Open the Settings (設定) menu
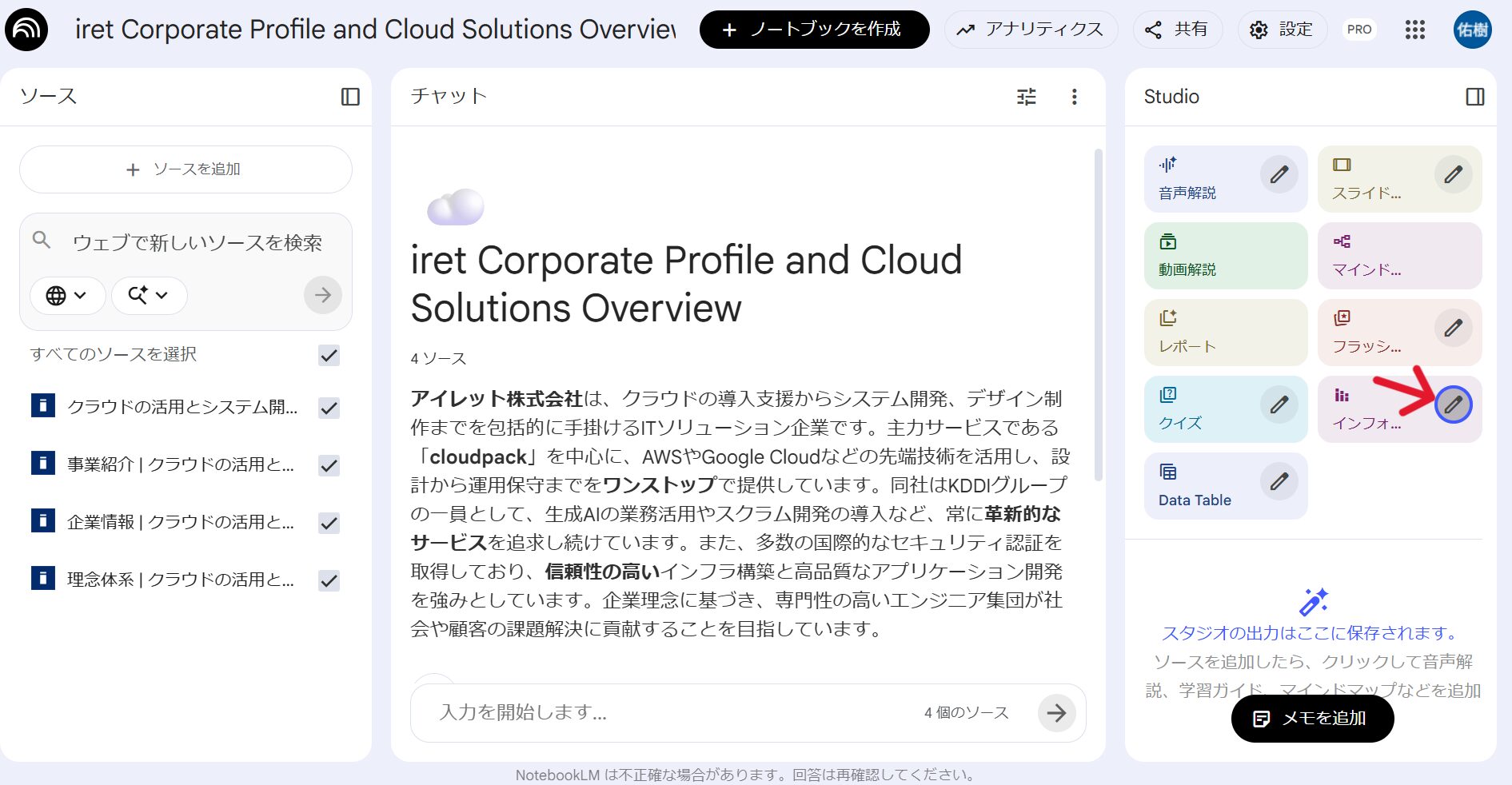This screenshot has width=1512, height=785. point(1282,30)
